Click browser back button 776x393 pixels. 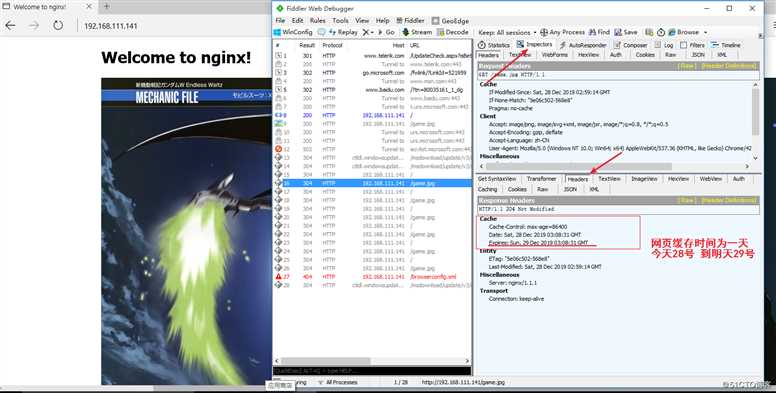pyautogui.click(x=10, y=26)
